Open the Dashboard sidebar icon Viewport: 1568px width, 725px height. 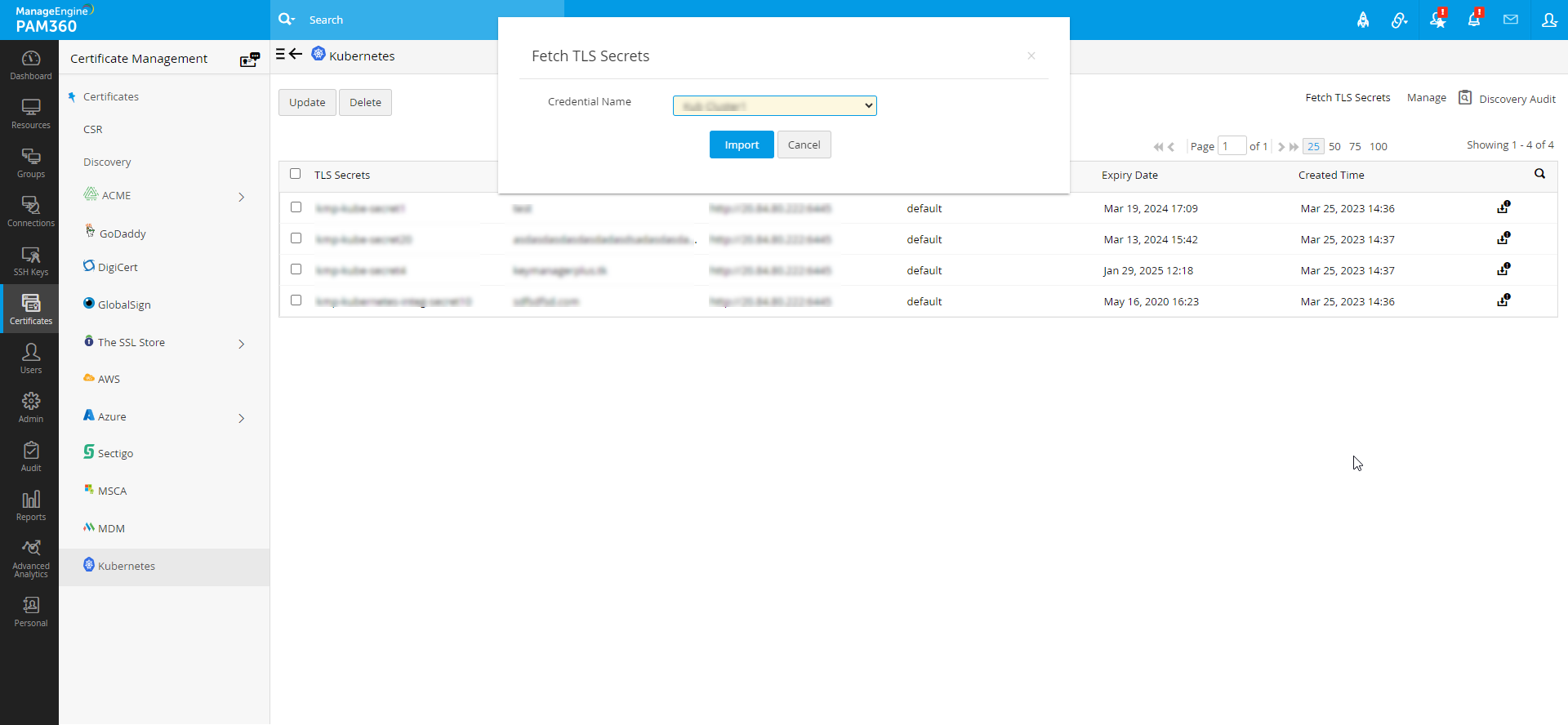click(x=30, y=64)
